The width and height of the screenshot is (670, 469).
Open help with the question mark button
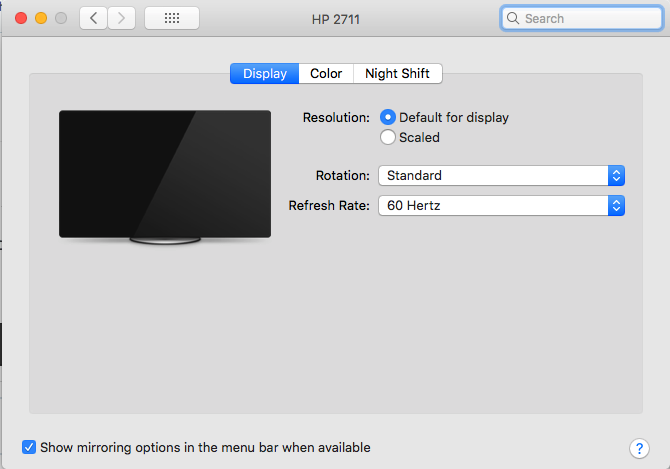point(639,448)
